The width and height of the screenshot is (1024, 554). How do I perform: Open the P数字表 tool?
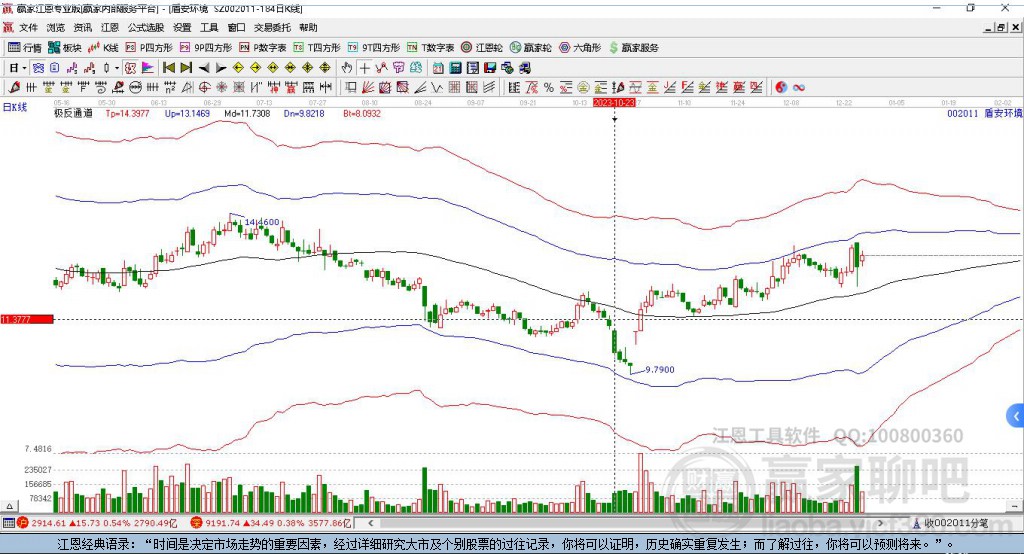(x=263, y=48)
